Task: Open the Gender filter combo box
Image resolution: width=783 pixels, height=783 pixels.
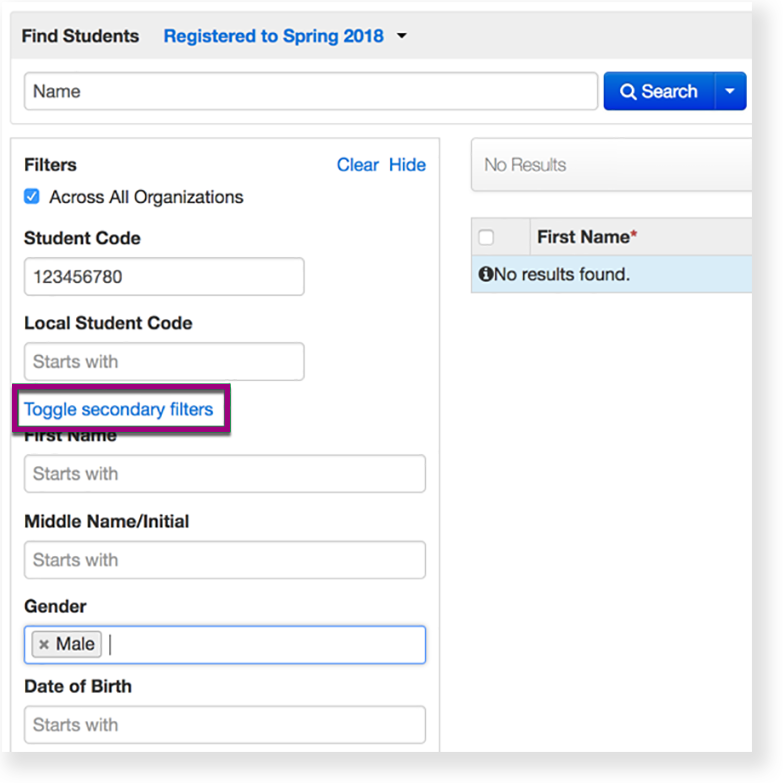Action: [265, 645]
